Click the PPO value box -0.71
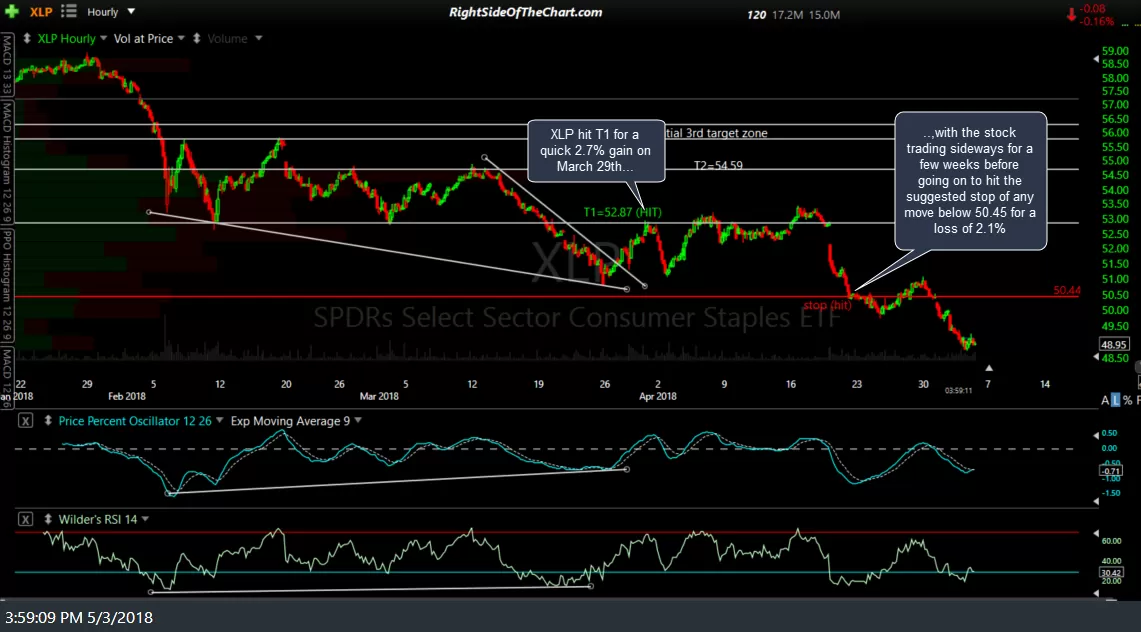The image size is (1141, 632). (x=1111, y=471)
